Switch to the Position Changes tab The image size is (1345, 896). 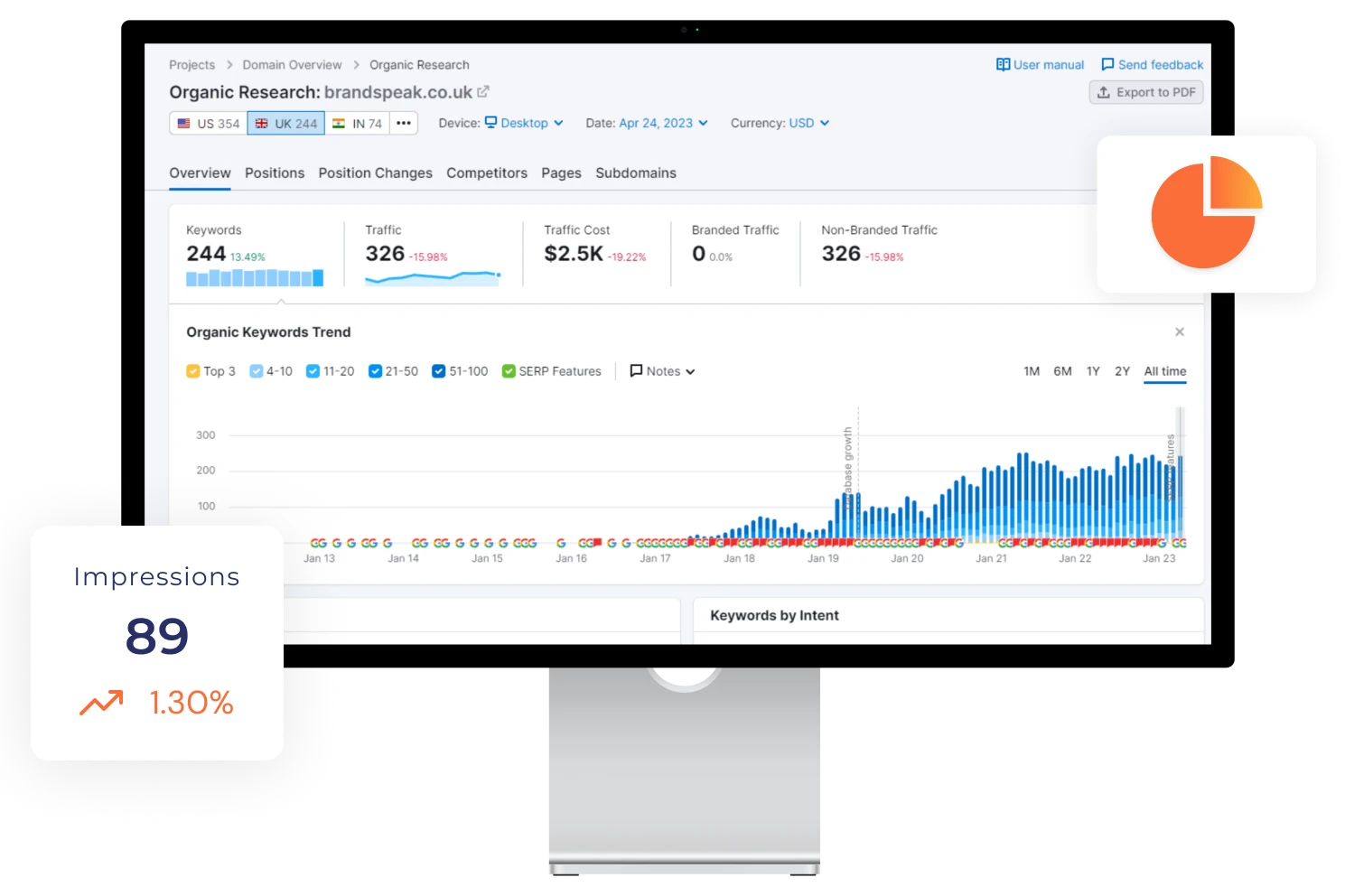click(x=375, y=173)
